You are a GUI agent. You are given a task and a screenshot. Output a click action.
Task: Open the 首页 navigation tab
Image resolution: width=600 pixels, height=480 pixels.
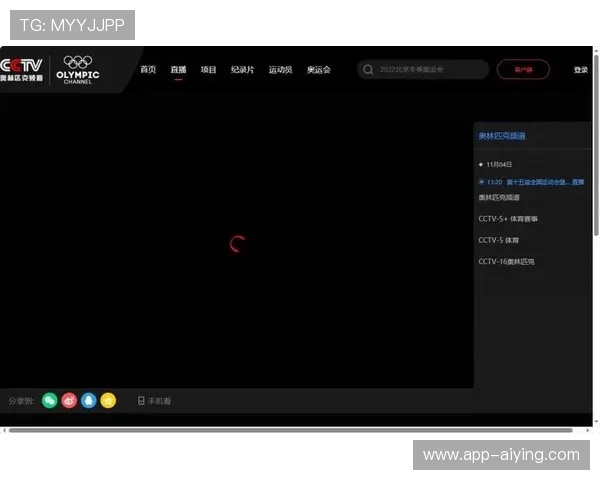click(148, 70)
